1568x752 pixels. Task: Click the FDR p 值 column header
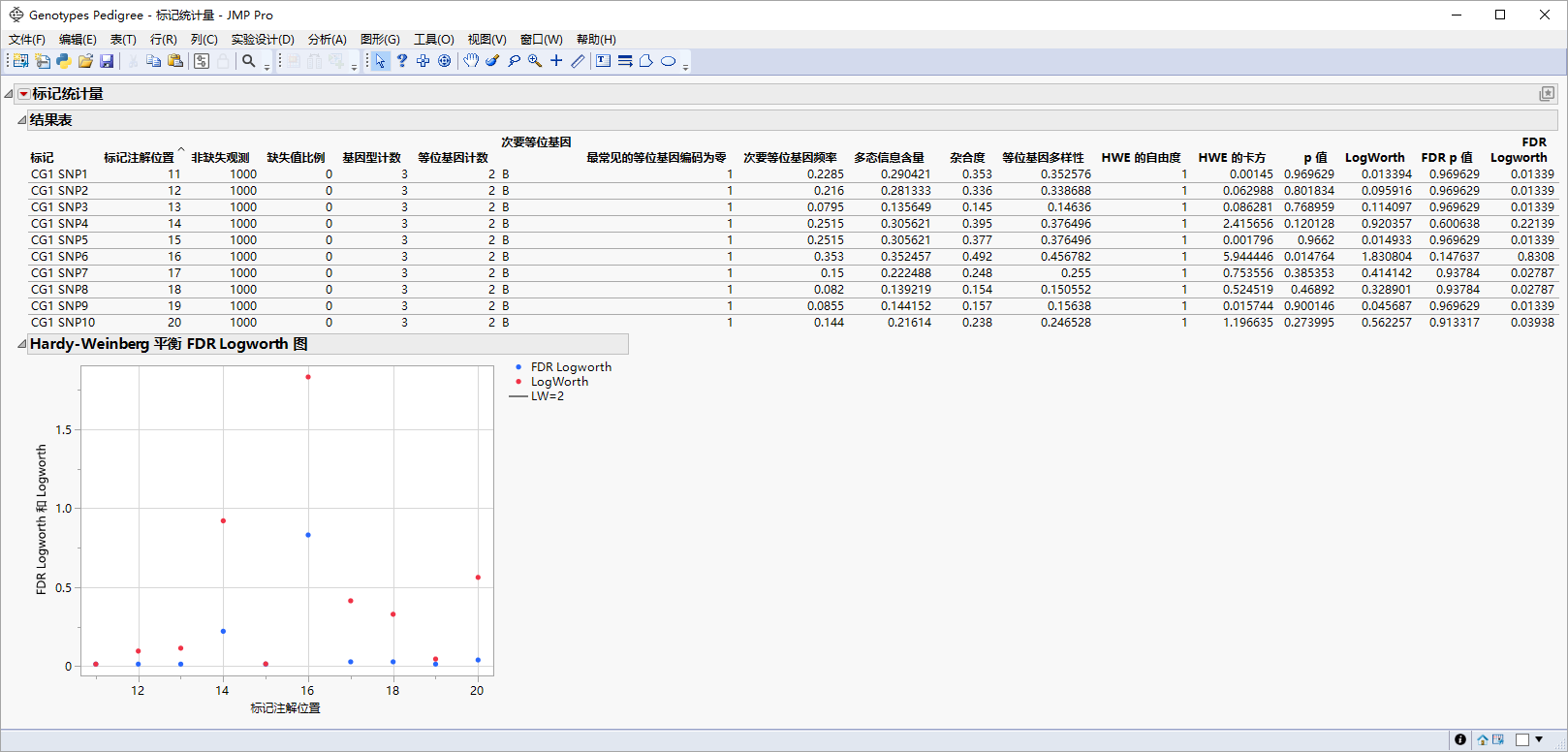tap(1446, 157)
